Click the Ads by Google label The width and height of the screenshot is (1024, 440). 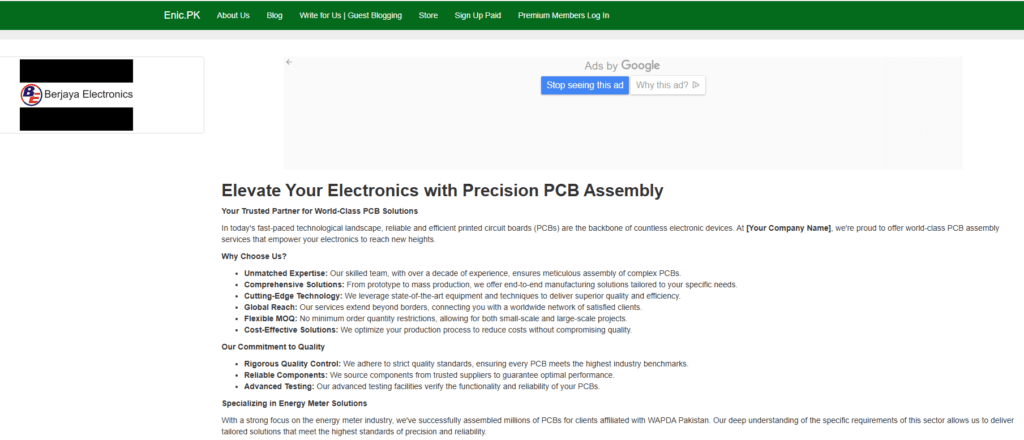click(622, 66)
